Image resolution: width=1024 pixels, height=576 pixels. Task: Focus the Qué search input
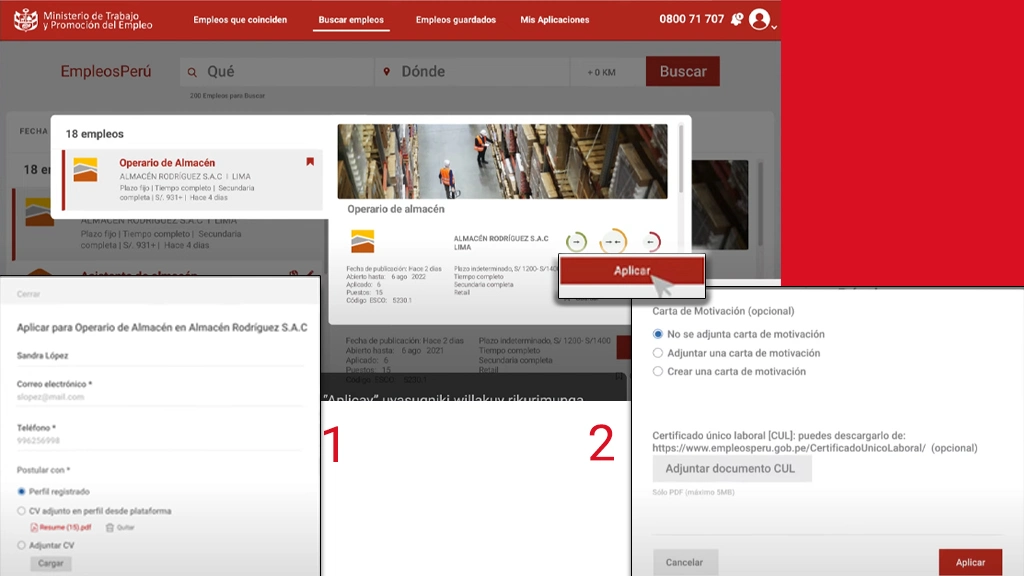[277, 72]
